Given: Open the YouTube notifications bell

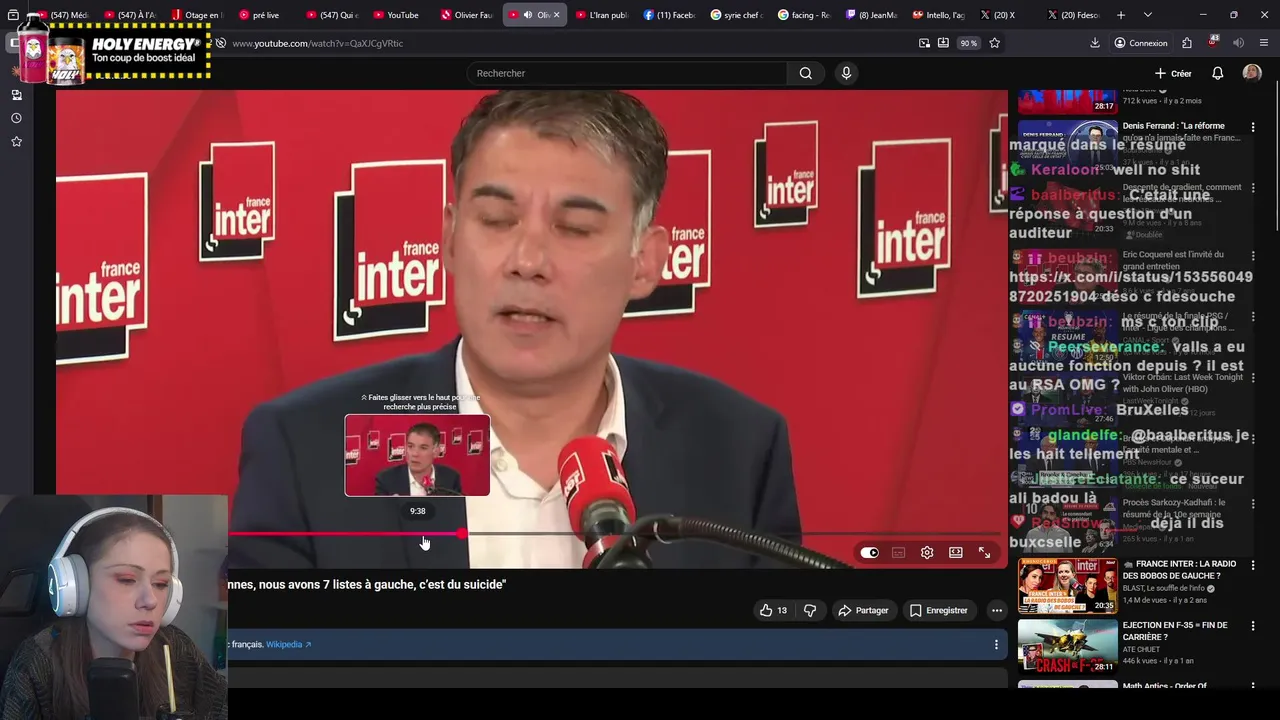Looking at the screenshot, I should pos(1217,73).
